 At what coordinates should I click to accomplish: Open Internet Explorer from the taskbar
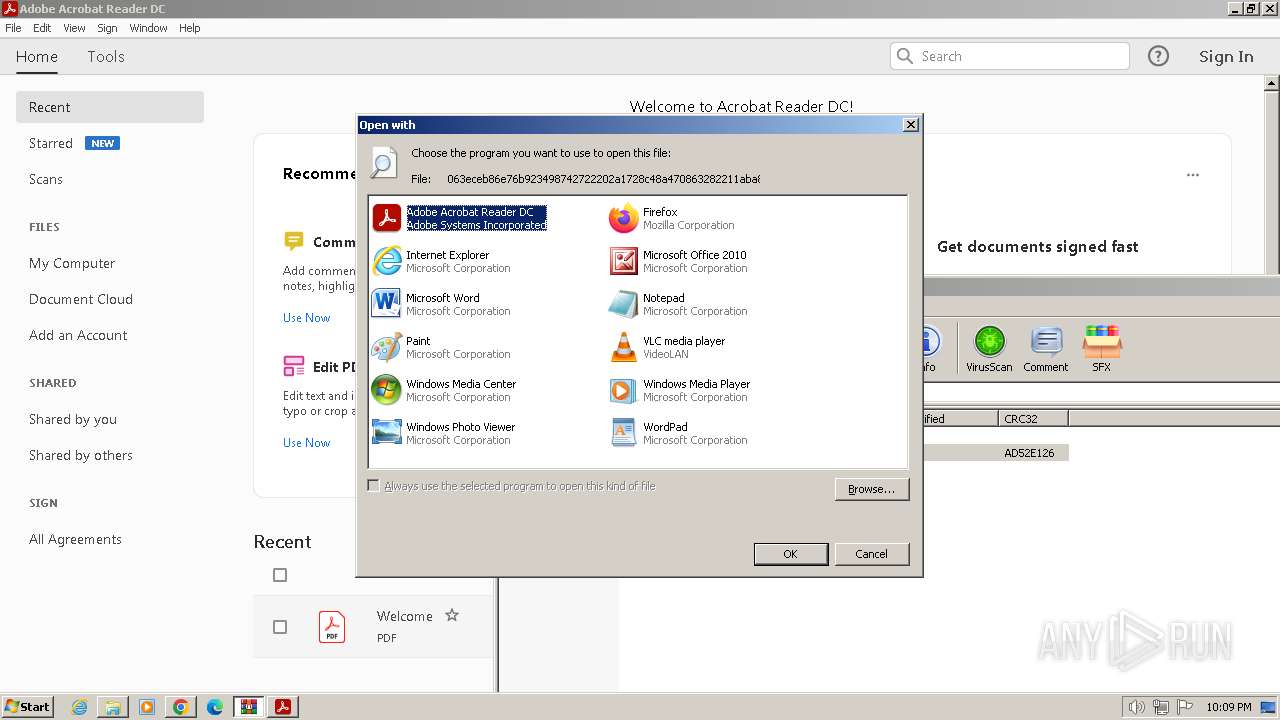pyautogui.click(x=80, y=707)
